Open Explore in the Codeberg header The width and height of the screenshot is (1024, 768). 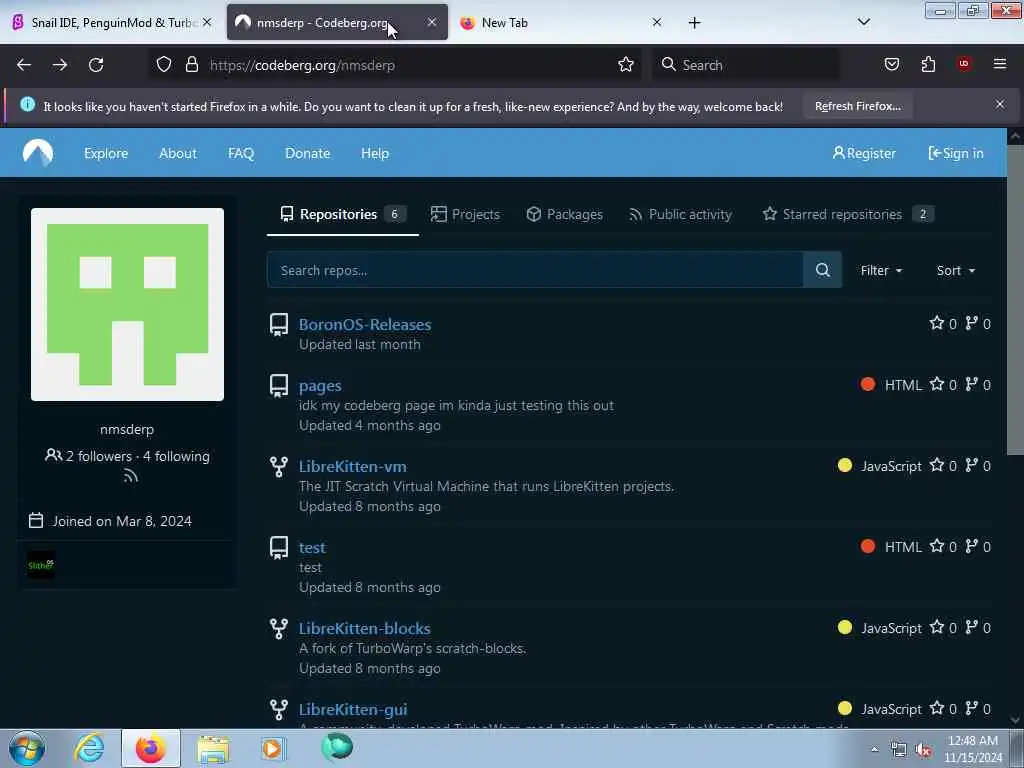106,153
